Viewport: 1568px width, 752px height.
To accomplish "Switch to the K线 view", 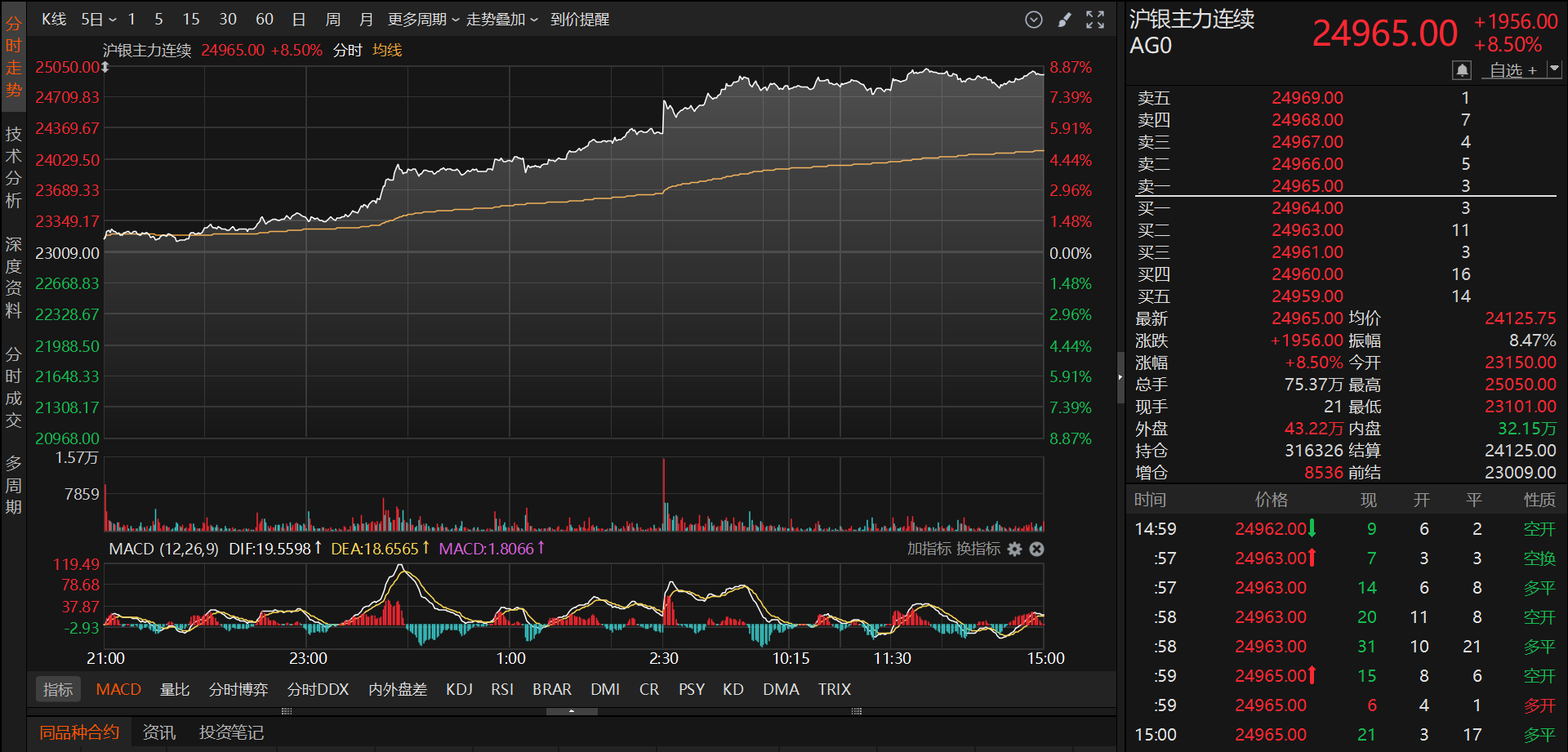I will point(54,20).
